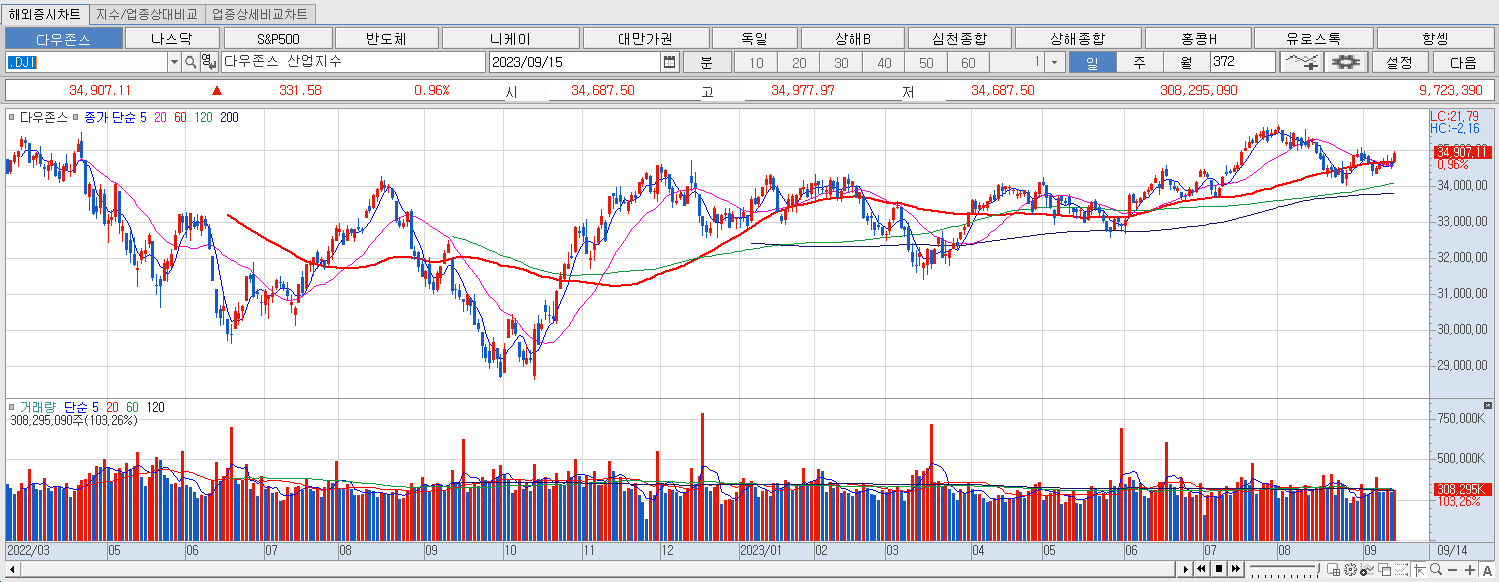Click the A auto-scale icon in bottom bar
The image size is (1499, 582).
pos(1487,569)
